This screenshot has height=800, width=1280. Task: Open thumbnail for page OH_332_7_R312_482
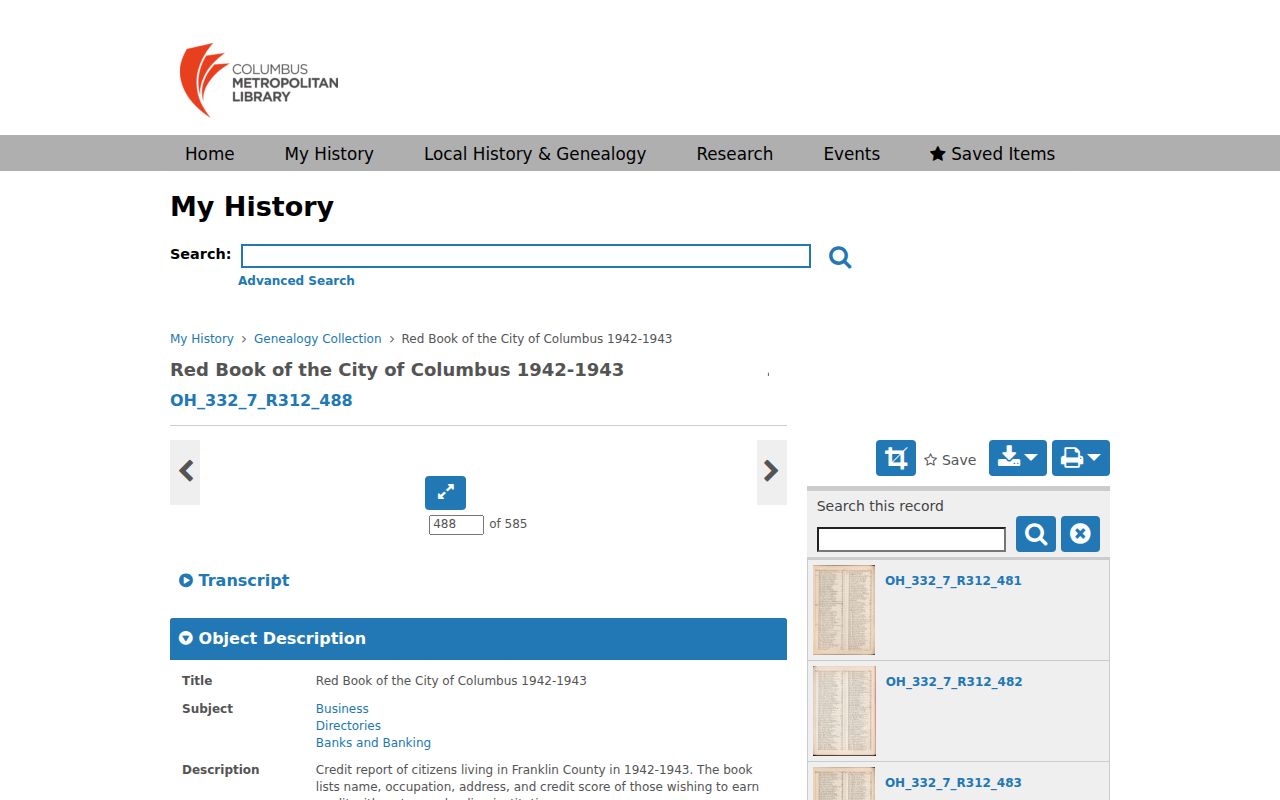(x=844, y=711)
